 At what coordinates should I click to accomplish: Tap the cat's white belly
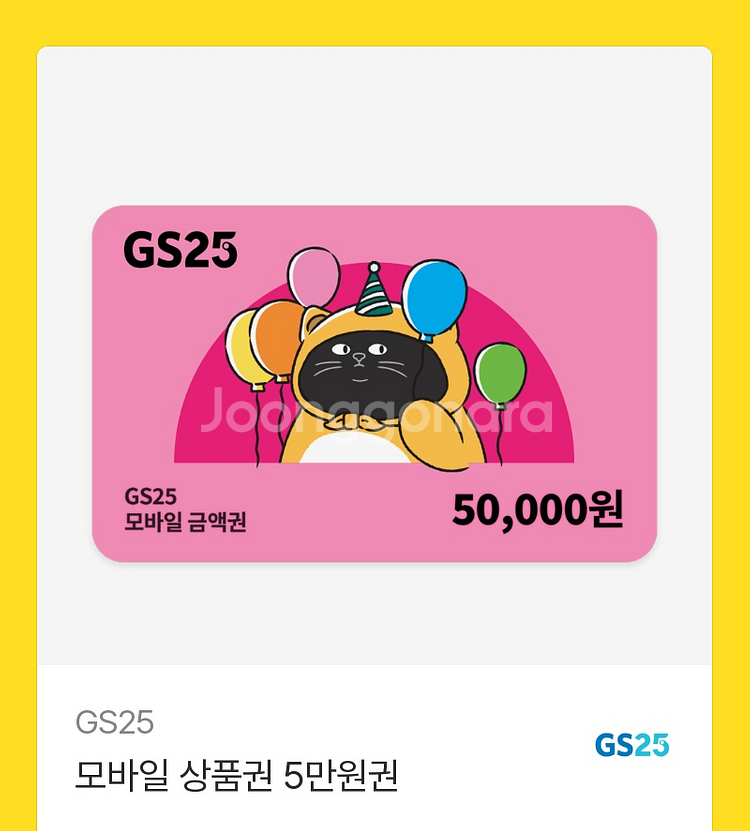[x=355, y=448]
